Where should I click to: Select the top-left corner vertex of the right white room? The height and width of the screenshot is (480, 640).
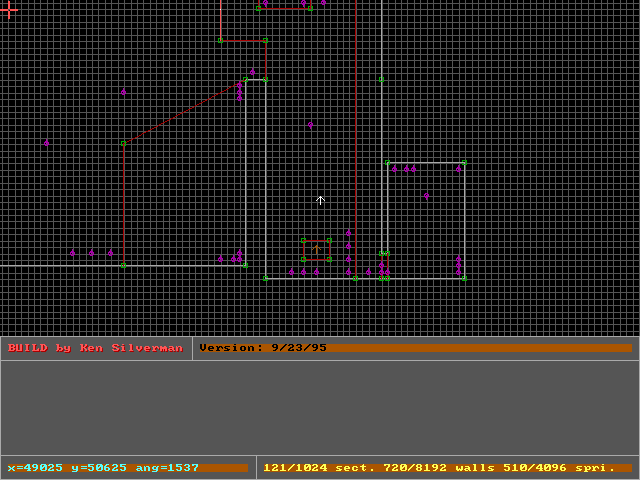pos(387,162)
